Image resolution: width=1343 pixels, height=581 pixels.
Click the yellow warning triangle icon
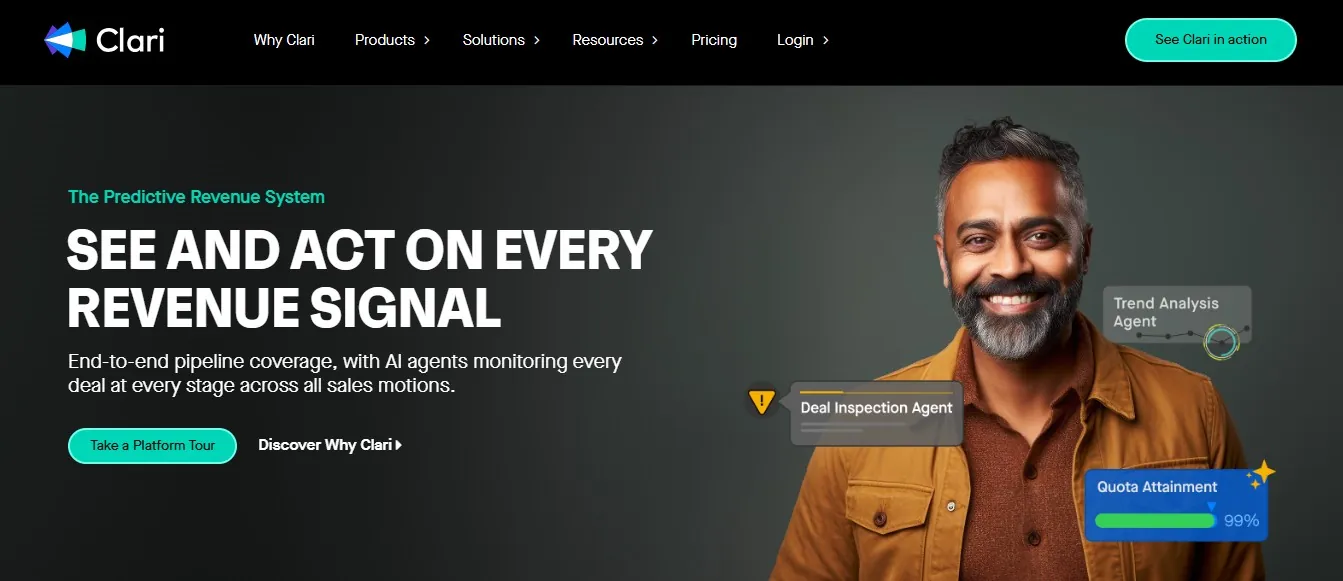tap(762, 403)
